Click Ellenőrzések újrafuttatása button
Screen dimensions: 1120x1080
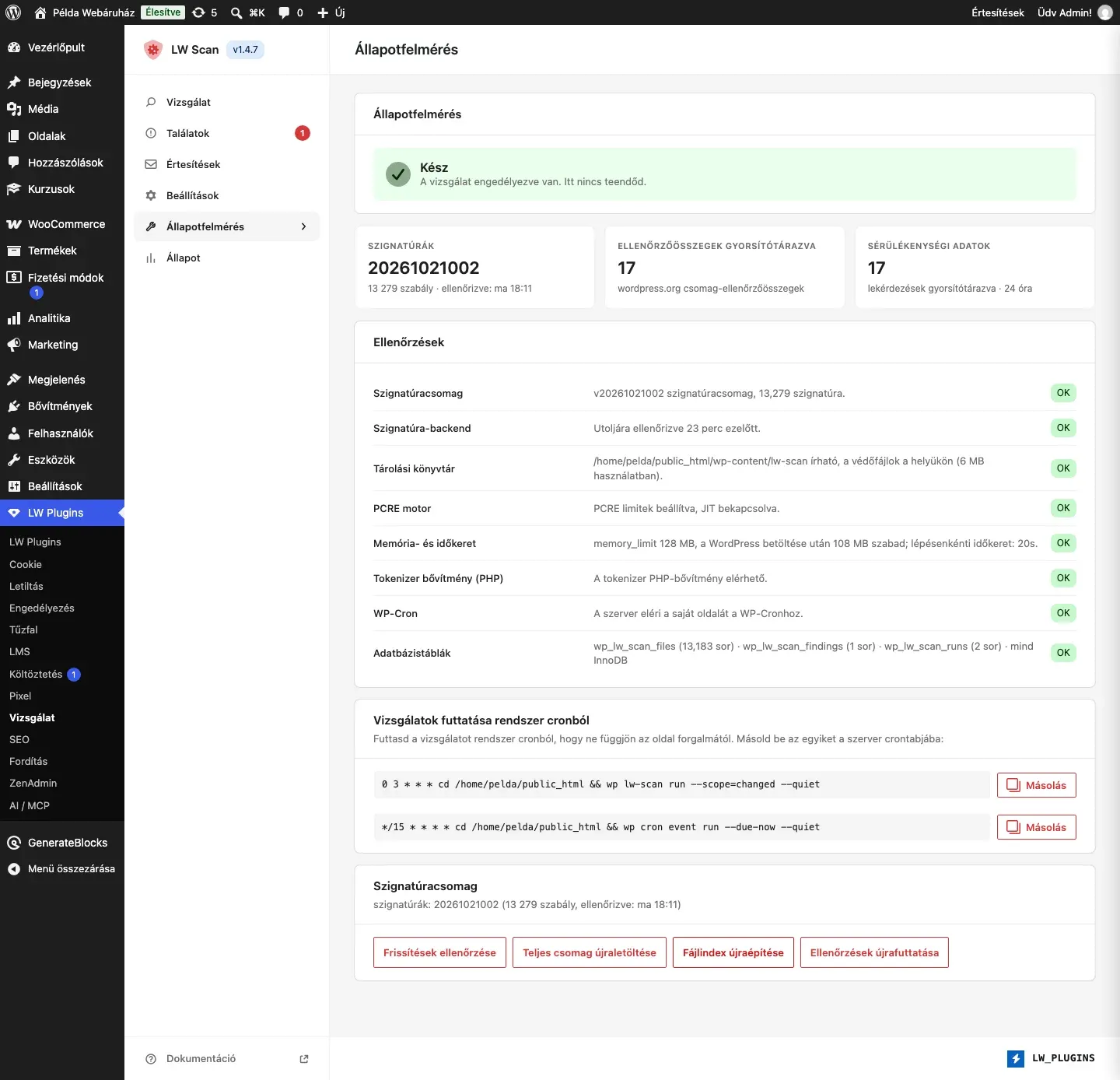[x=874, y=952]
